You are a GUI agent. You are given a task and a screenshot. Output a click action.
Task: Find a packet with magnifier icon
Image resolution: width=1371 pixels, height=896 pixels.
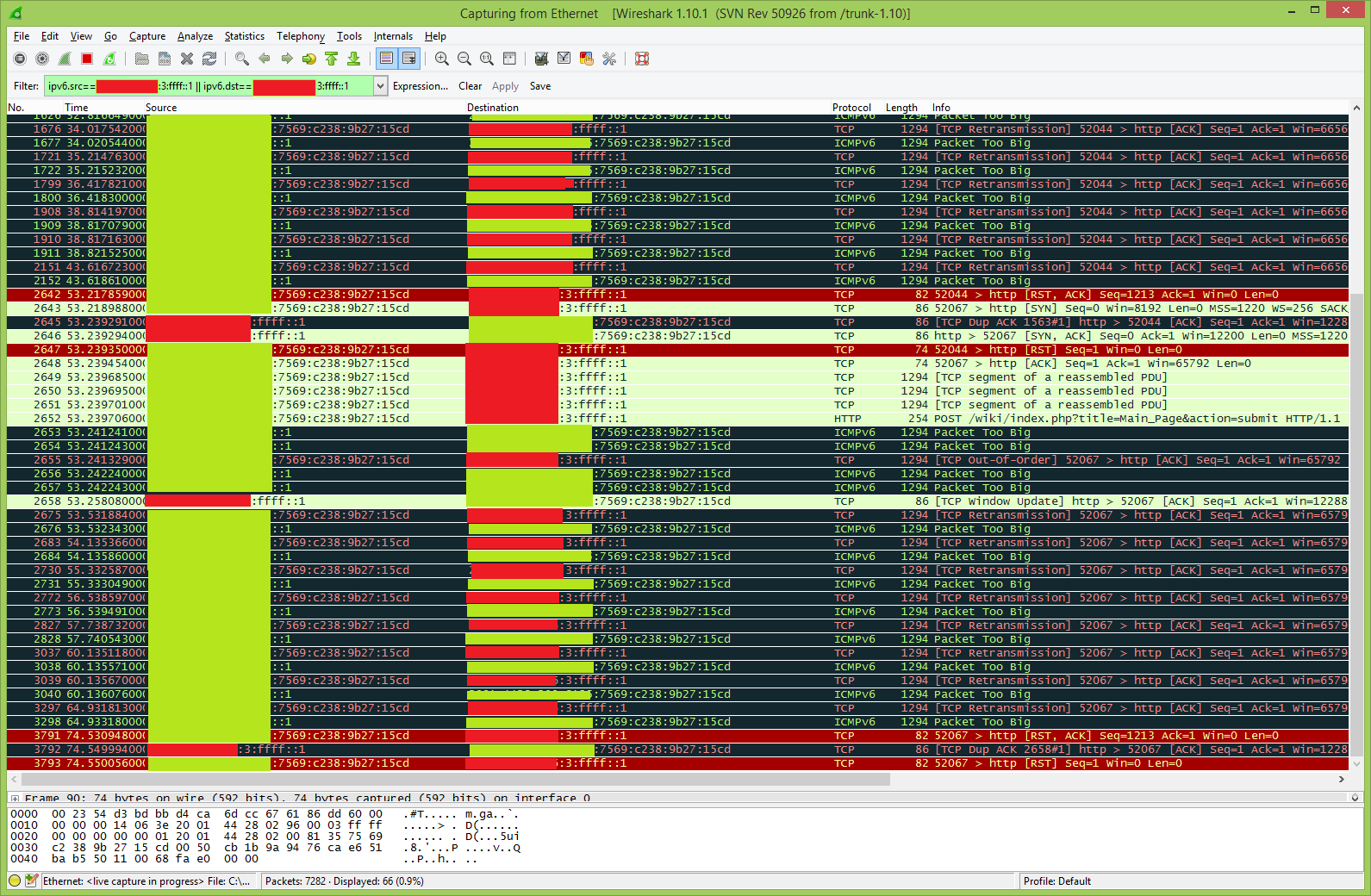click(x=242, y=59)
